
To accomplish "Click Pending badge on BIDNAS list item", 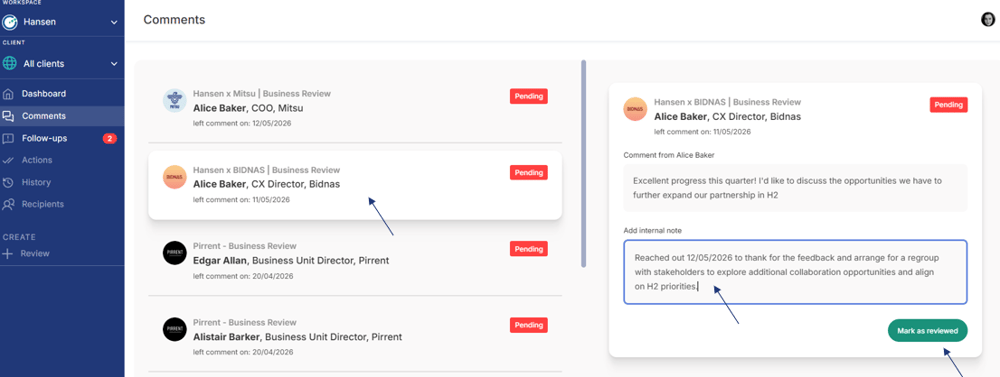I will (x=529, y=173).
